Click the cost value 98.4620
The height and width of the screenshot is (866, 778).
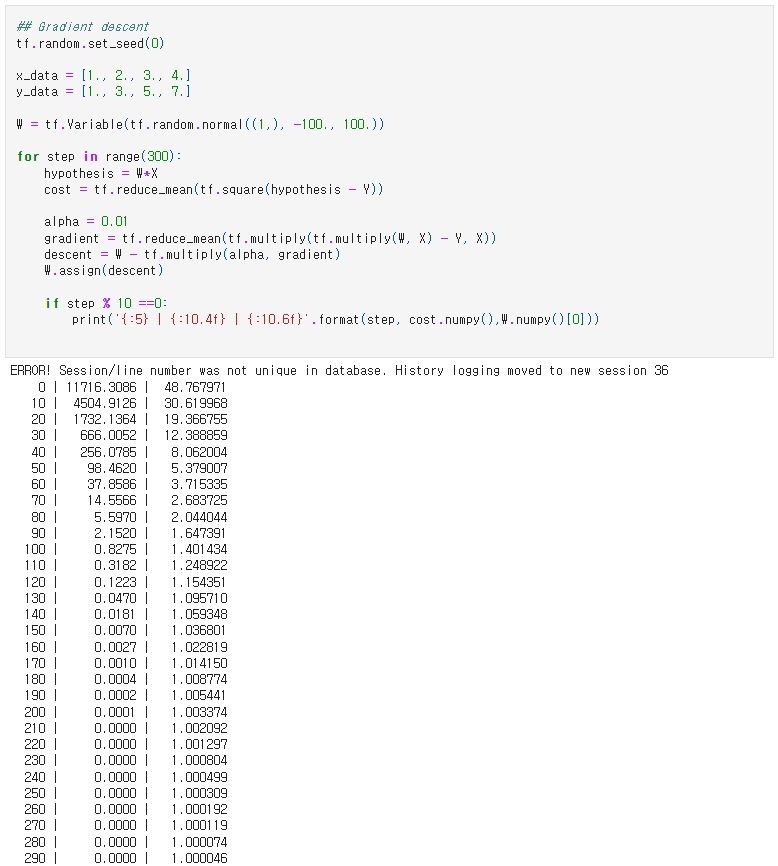(112, 468)
